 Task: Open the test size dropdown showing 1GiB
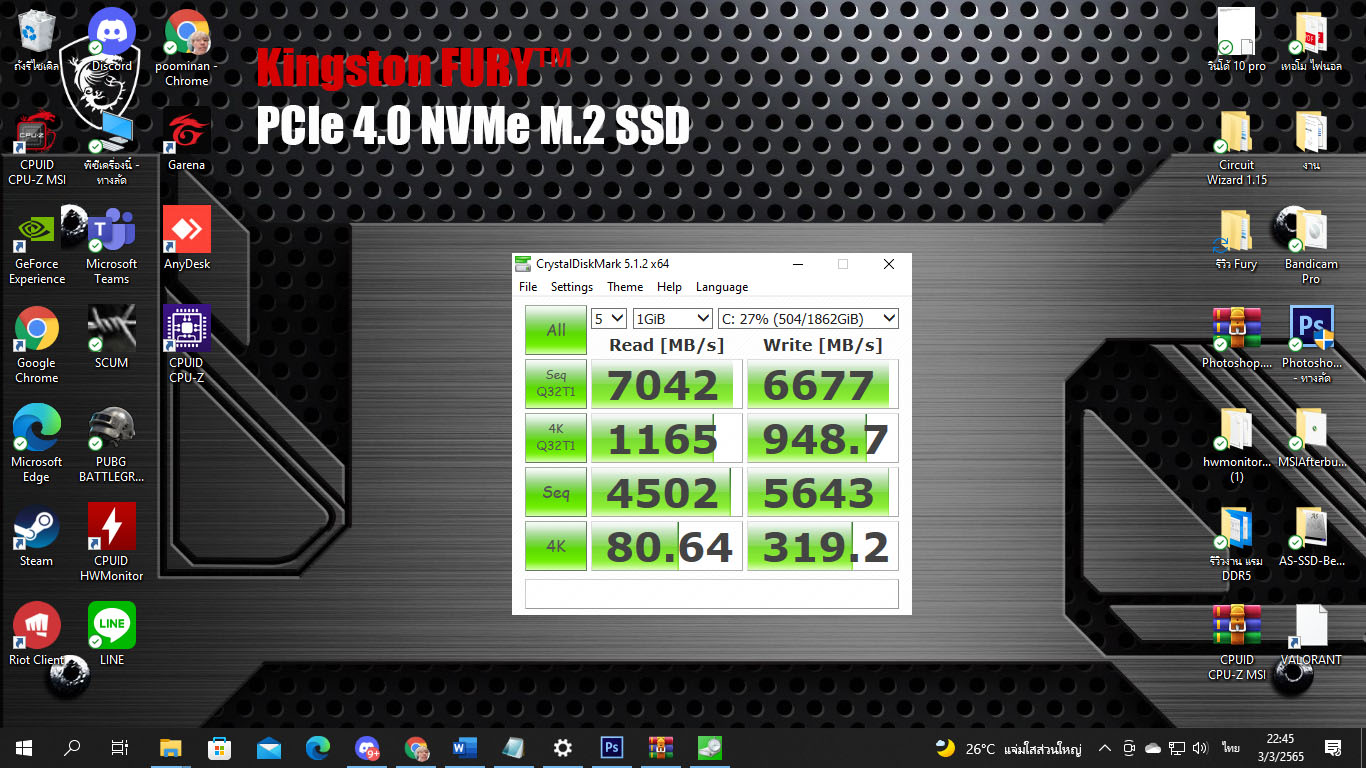(673, 319)
